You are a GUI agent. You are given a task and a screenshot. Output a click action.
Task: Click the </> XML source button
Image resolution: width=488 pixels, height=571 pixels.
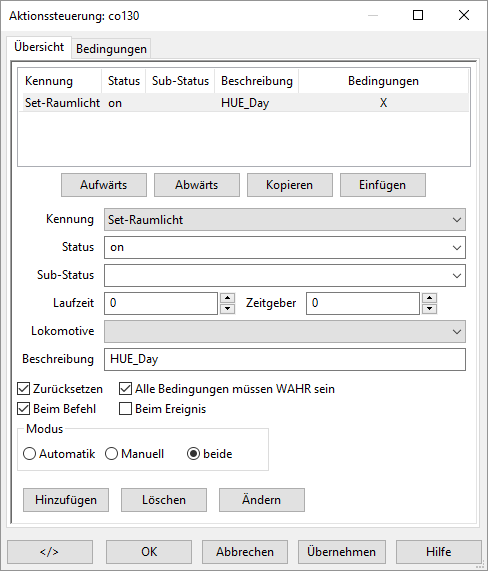click(x=50, y=552)
